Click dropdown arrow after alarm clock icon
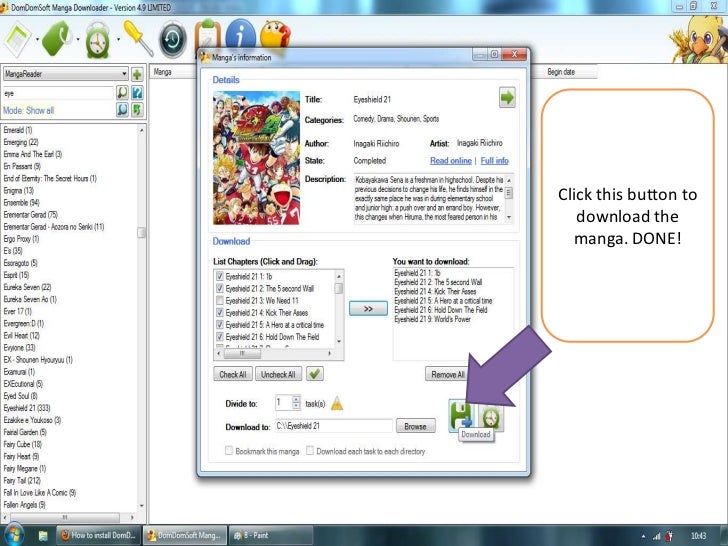The height and width of the screenshot is (546, 728). coord(118,39)
